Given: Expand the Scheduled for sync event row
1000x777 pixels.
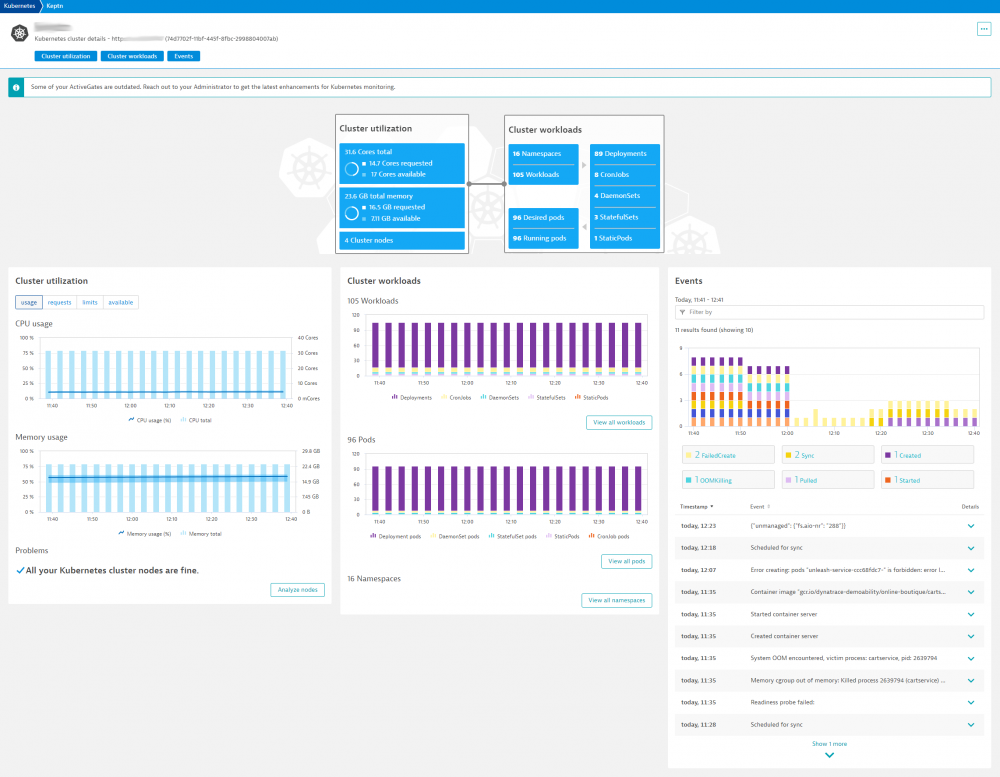Looking at the screenshot, I should coord(969,548).
